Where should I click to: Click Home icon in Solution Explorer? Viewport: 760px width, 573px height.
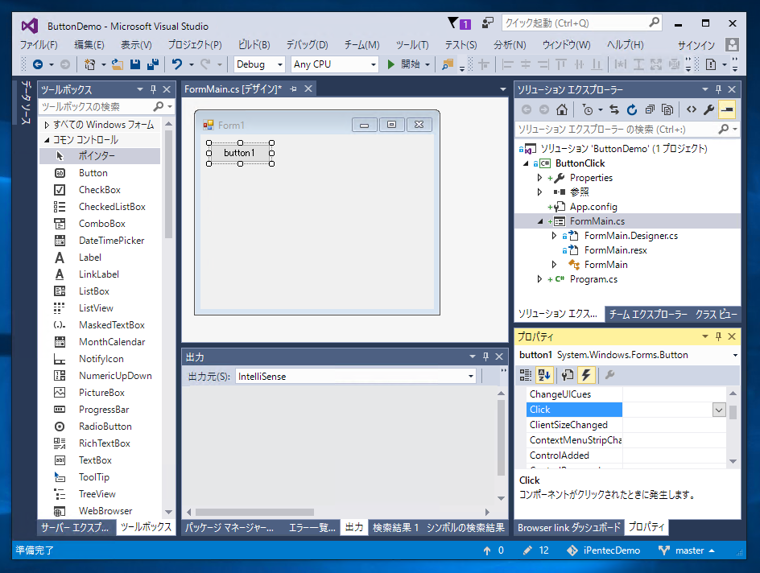[563, 110]
